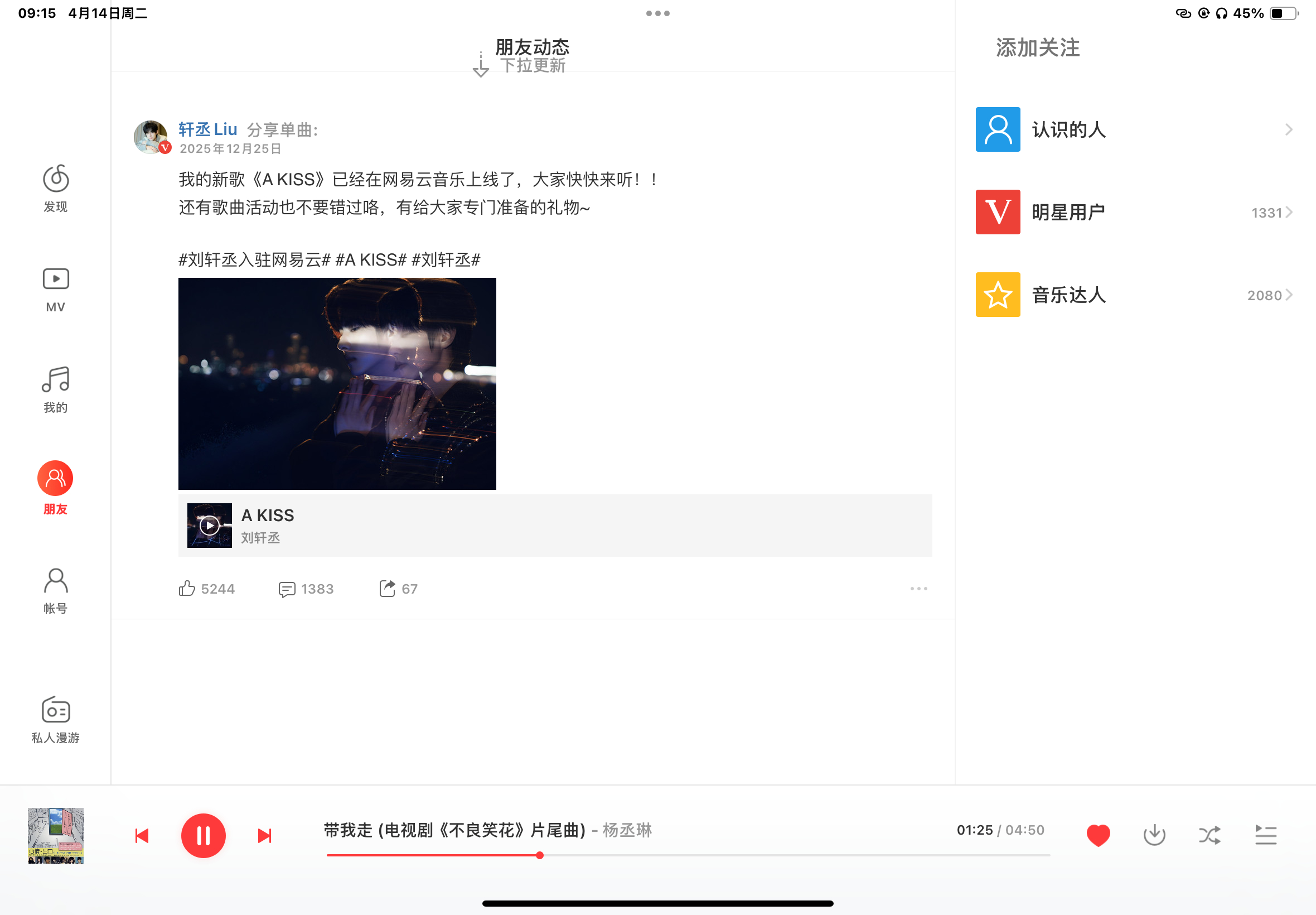Open 轩丞 Liu's profile
This screenshot has width=1316, height=915.
pos(207,129)
